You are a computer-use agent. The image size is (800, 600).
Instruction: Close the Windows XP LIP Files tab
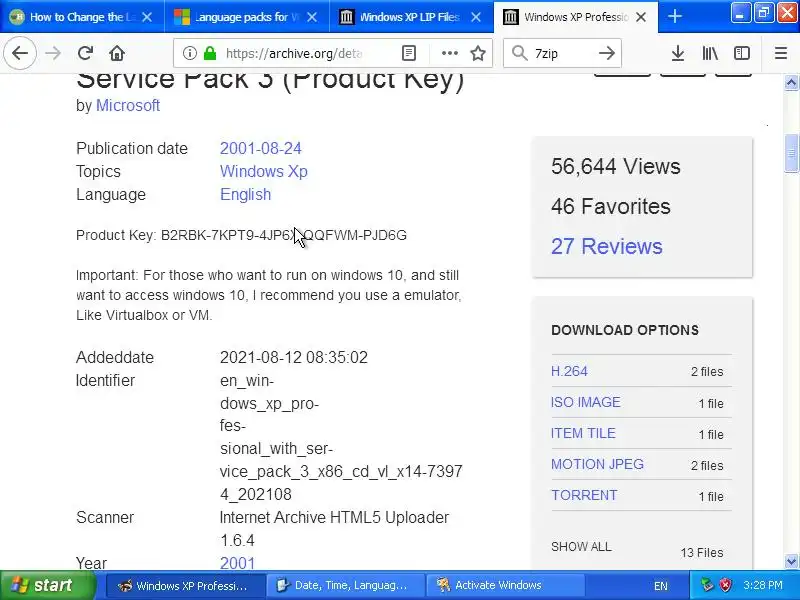pos(476,17)
